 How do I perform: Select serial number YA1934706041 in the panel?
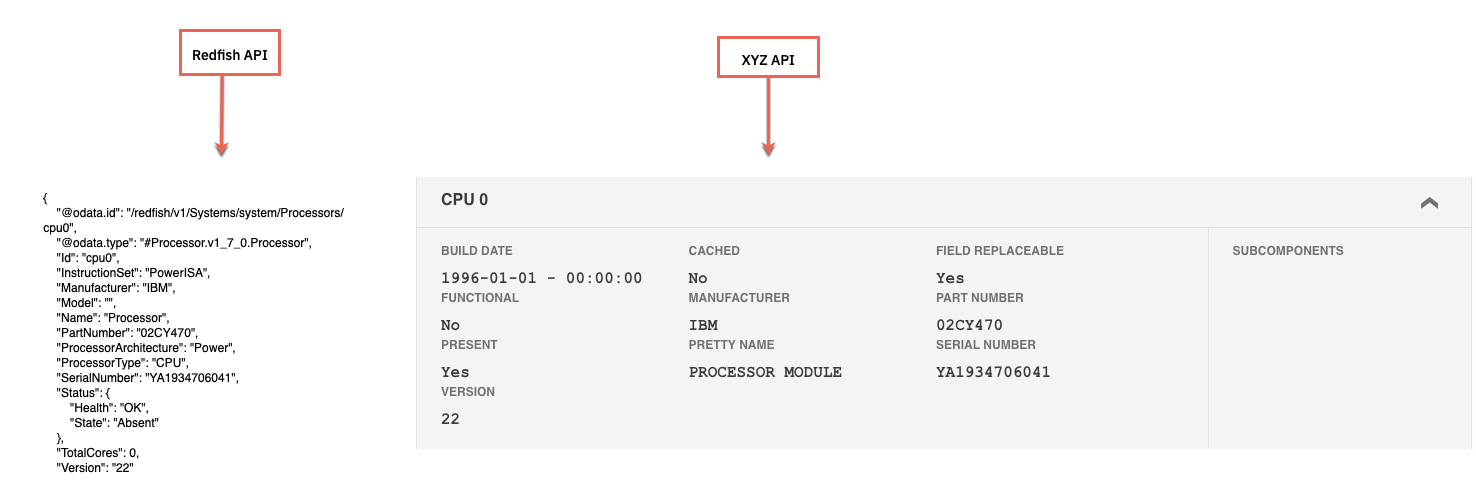993,372
